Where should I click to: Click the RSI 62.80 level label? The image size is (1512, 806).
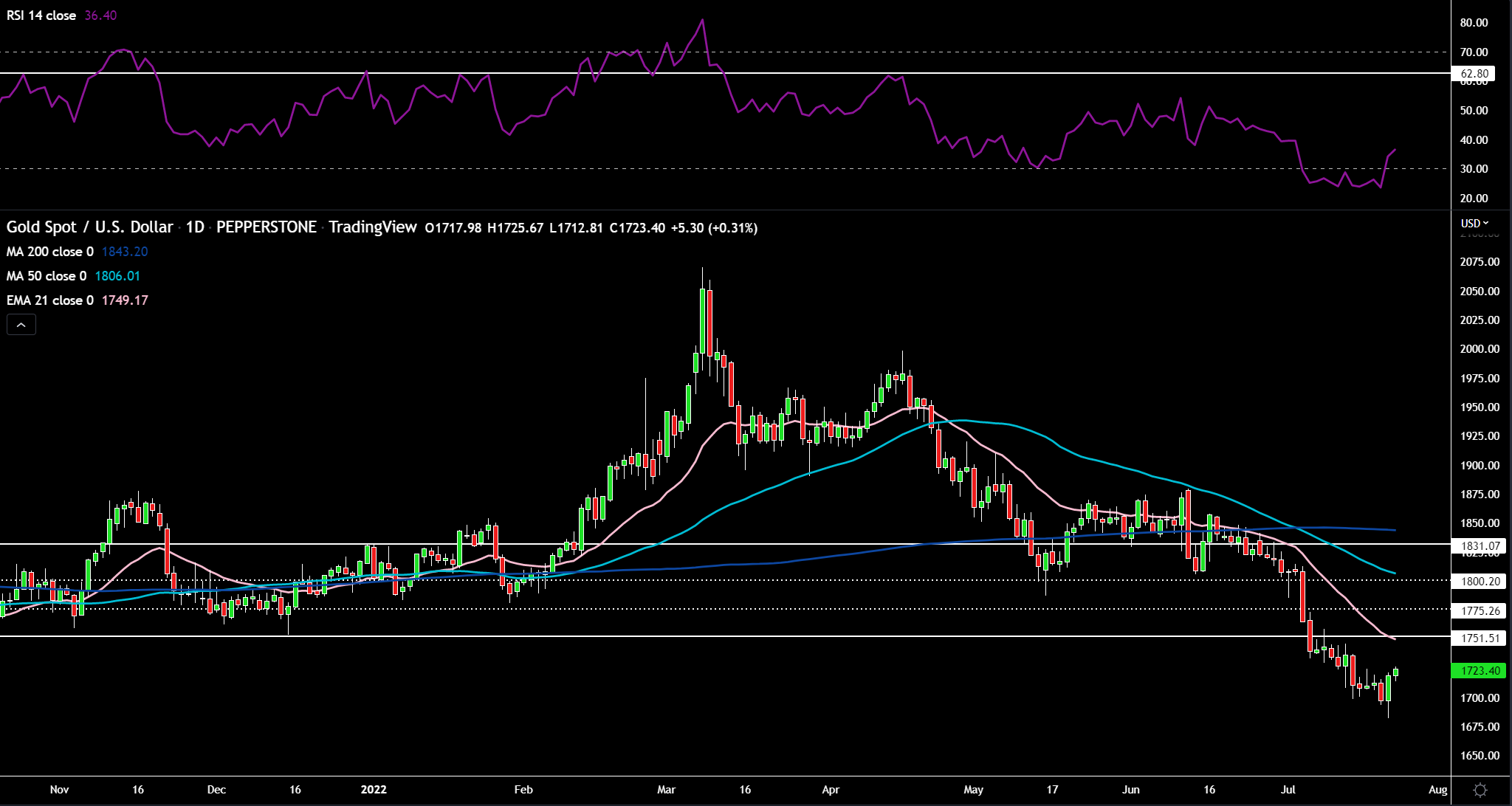(x=1474, y=74)
